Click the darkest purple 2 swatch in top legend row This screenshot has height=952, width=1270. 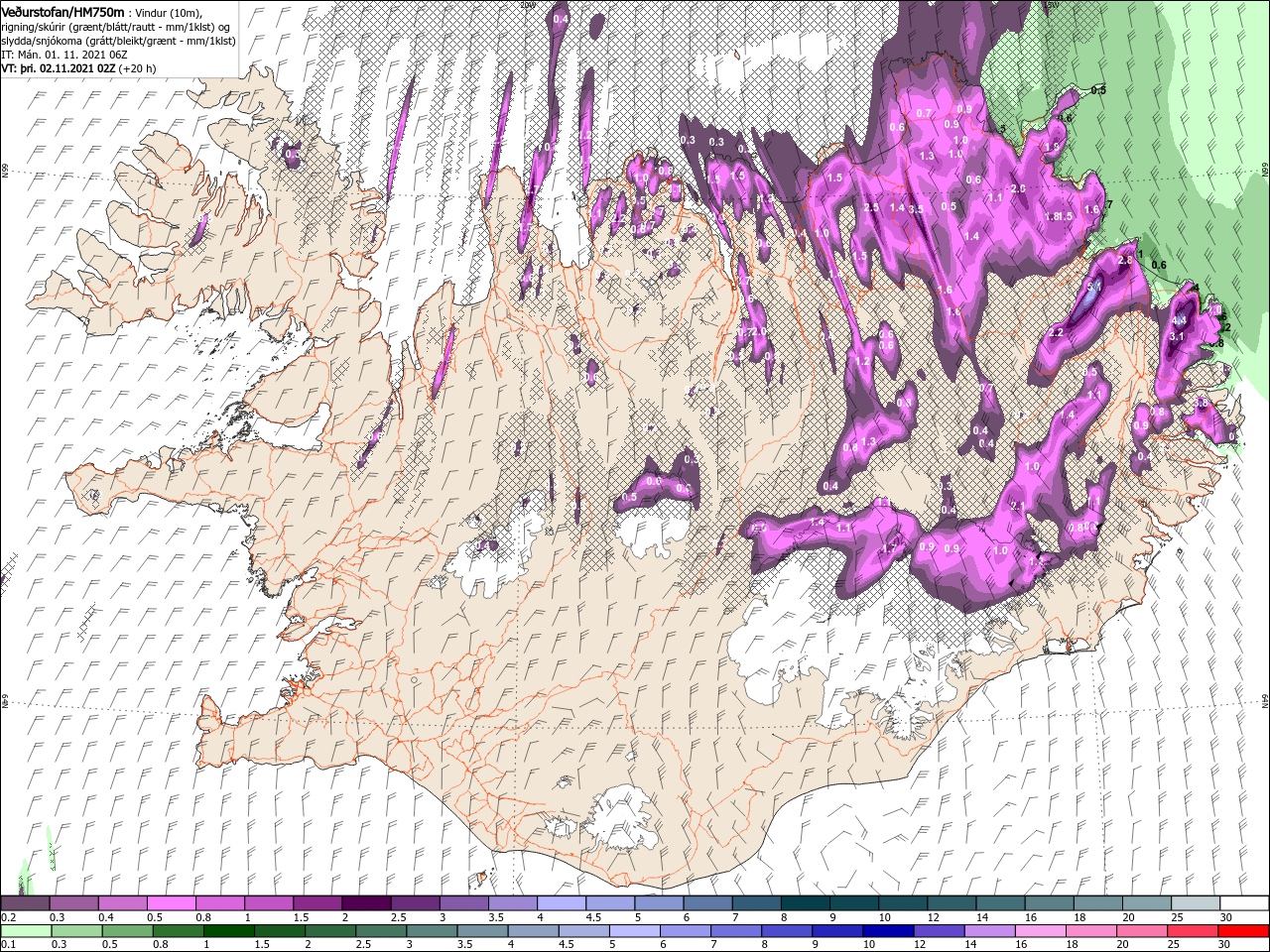pos(366,903)
